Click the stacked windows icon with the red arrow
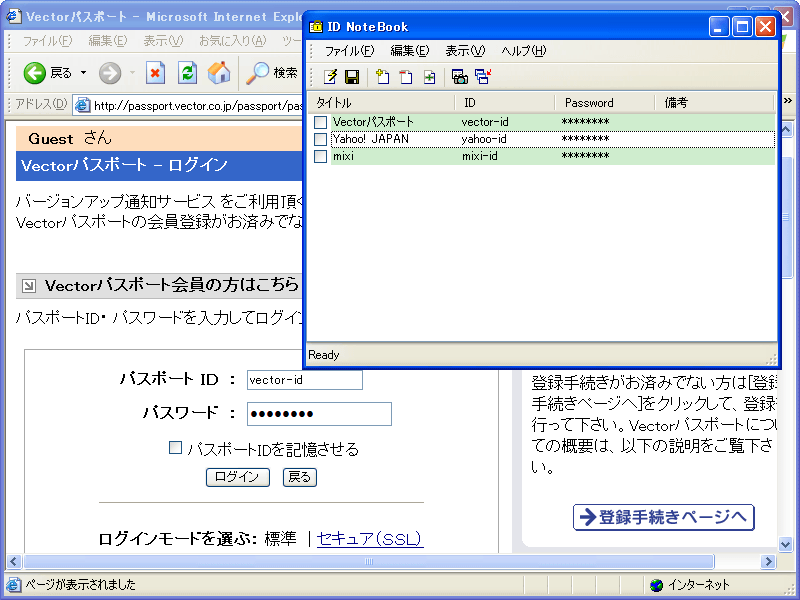Screen dimensions: 800x600 [x=483, y=77]
